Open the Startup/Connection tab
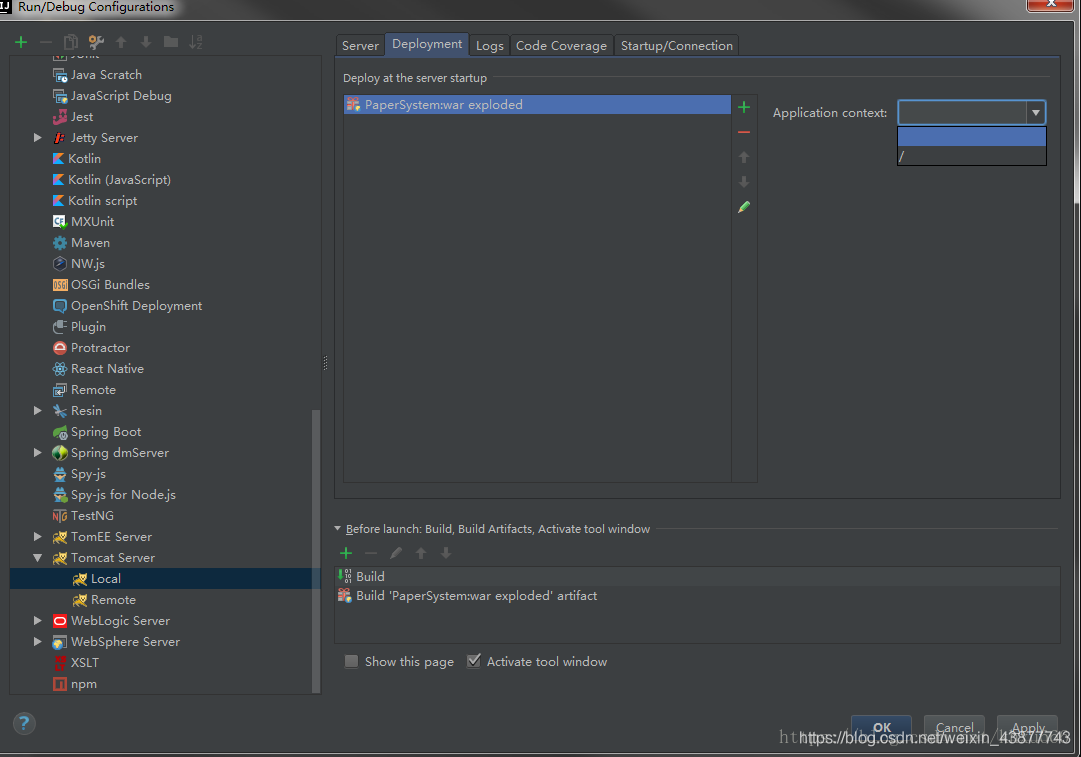Viewport: 1081px width, 757px height. [x=676, y=45]
